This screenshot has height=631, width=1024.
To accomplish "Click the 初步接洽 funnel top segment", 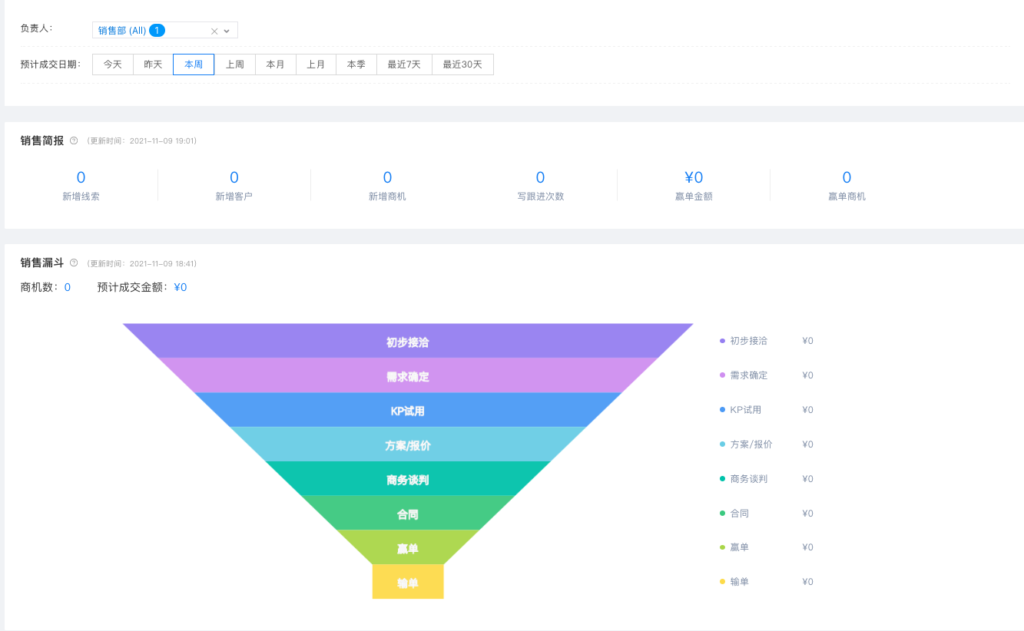I will pyautogui.click(x=408, y=341).
